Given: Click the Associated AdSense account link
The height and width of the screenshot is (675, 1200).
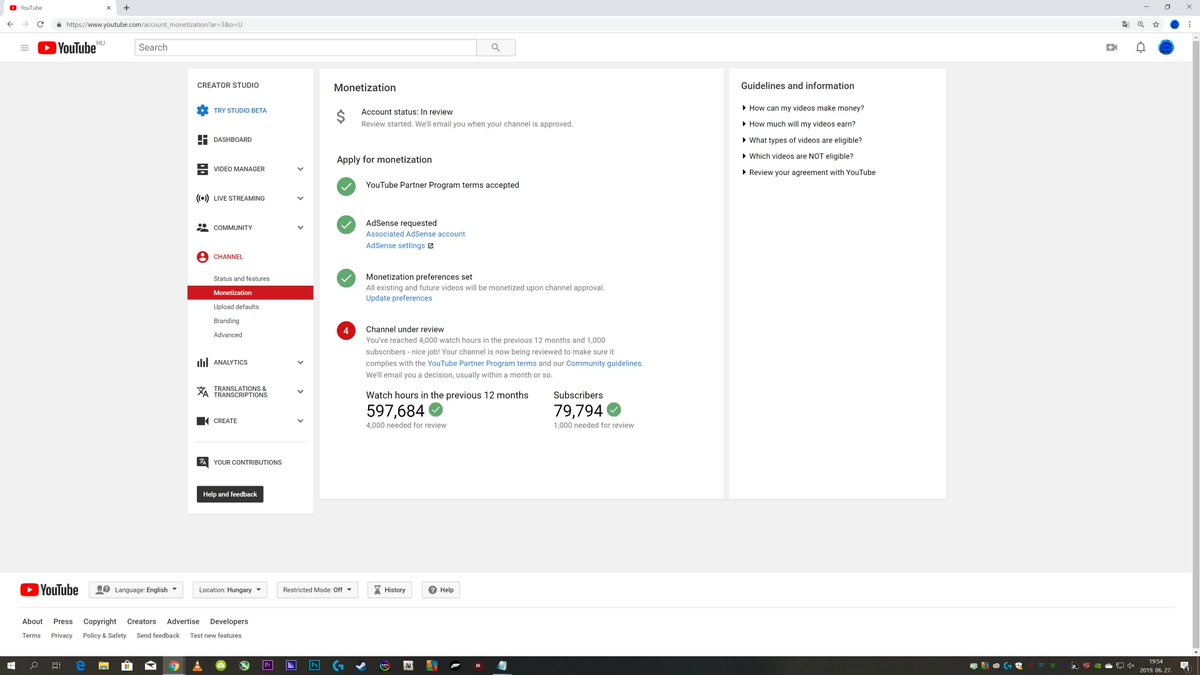Looking at the screenshot, I should (x=415, y=234).
